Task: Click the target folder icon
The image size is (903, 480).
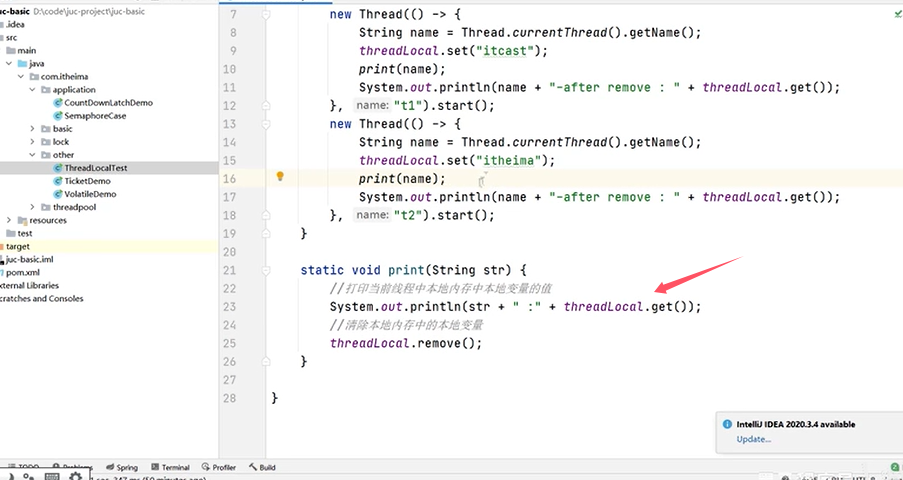Action: [x=2, y=247]
